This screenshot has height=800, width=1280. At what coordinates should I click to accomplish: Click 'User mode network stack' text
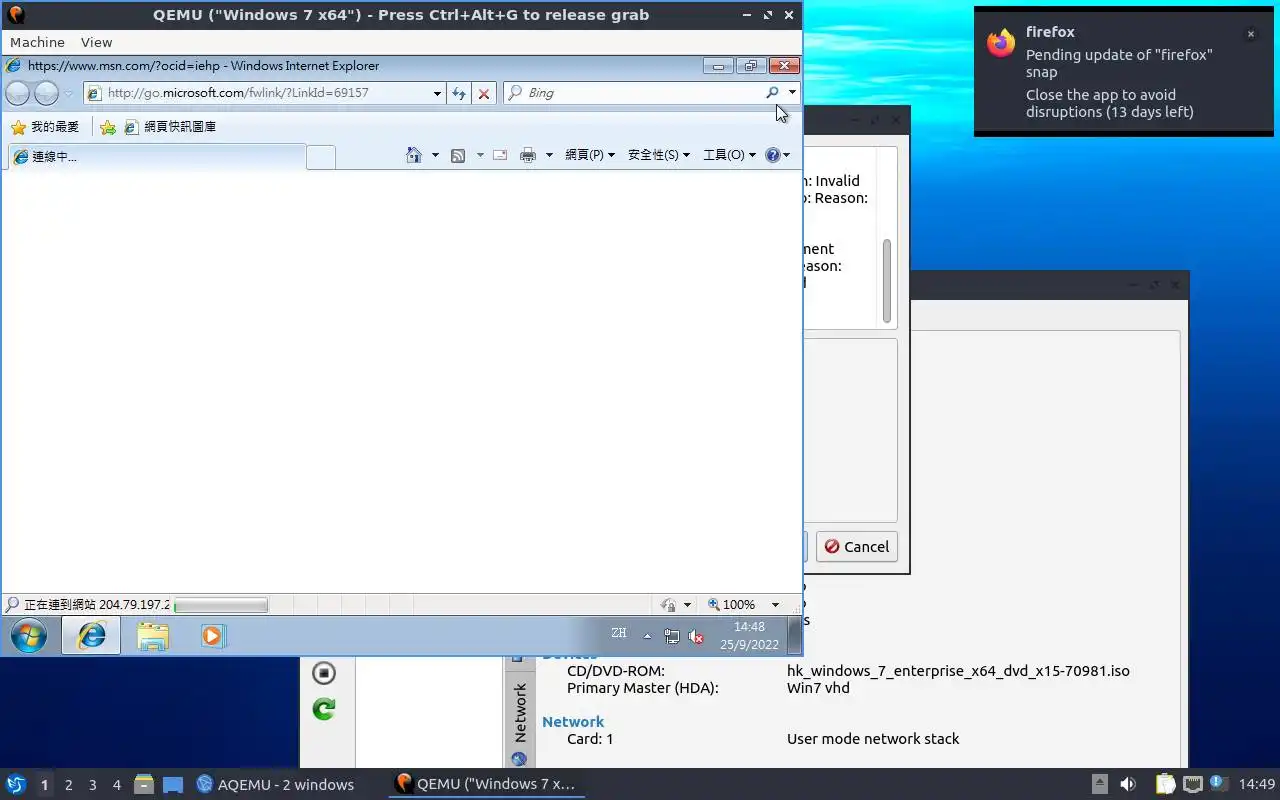tap(873, 739)
